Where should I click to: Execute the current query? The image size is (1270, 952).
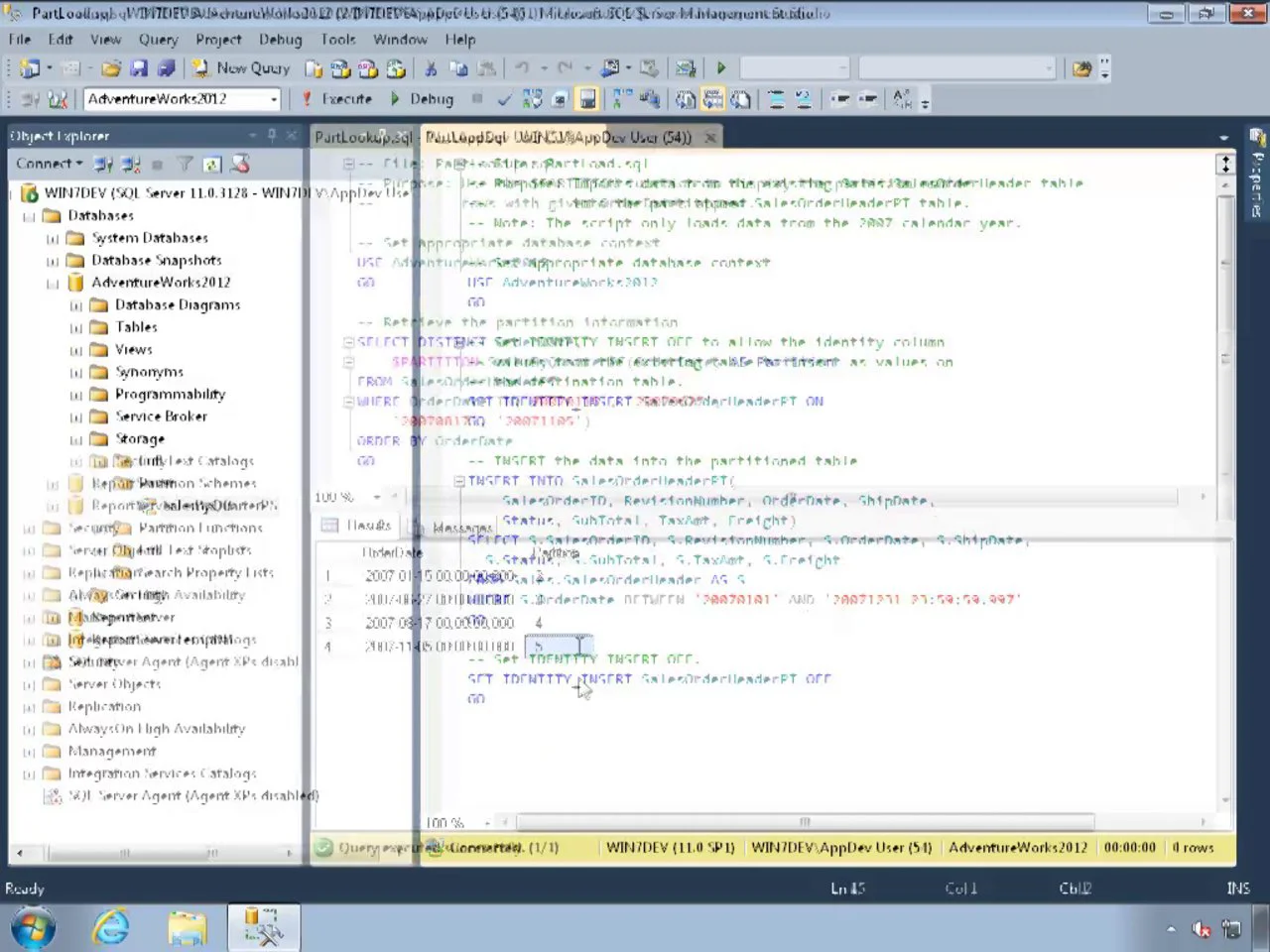point(337,99)
